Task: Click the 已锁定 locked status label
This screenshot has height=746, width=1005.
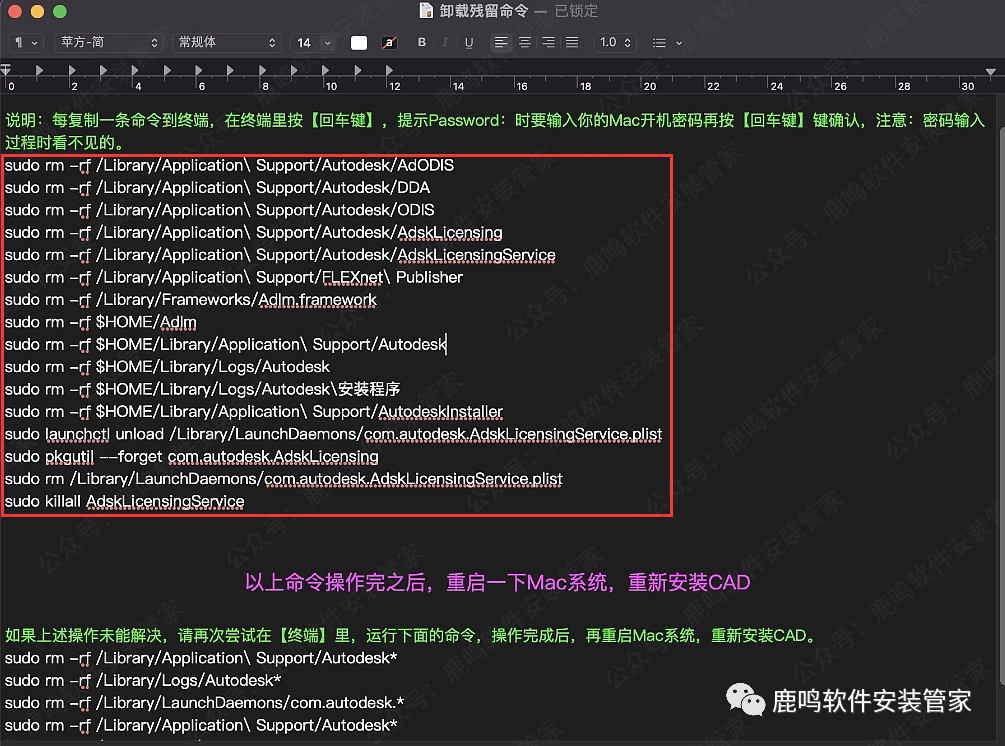Action: [x=576, y=11]
